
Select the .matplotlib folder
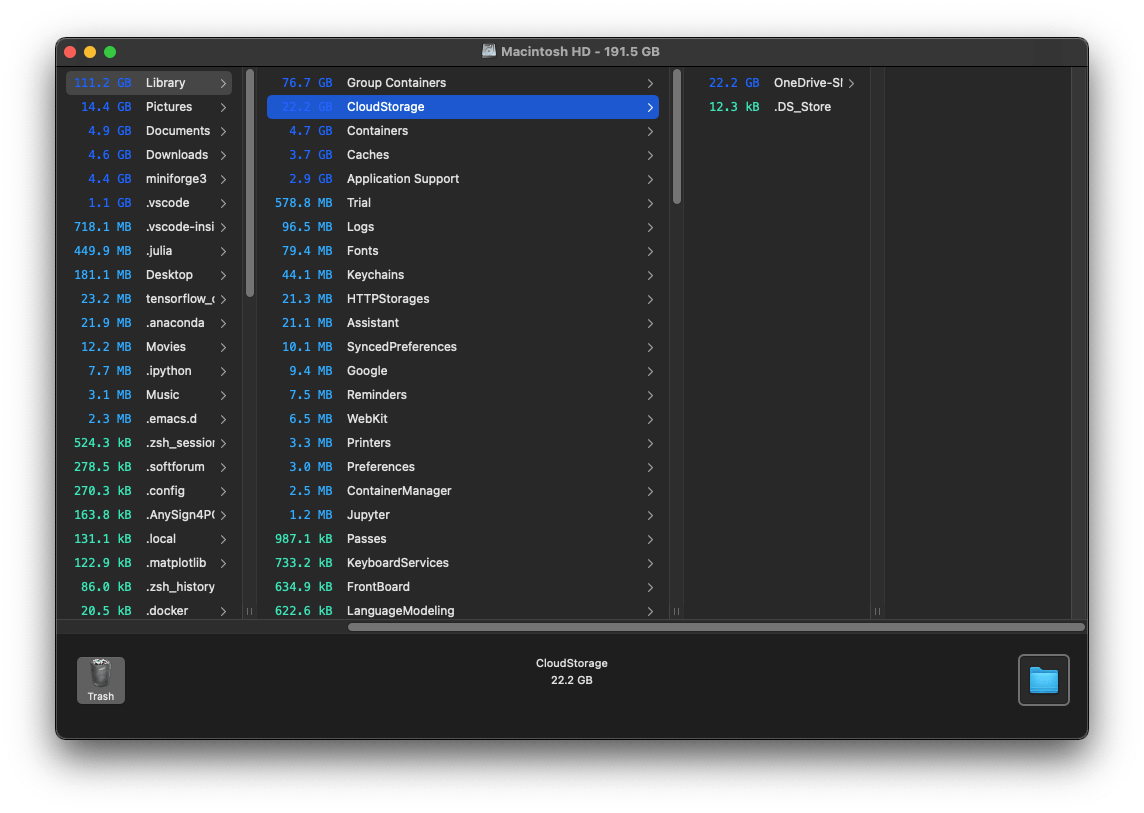point(149,563)
